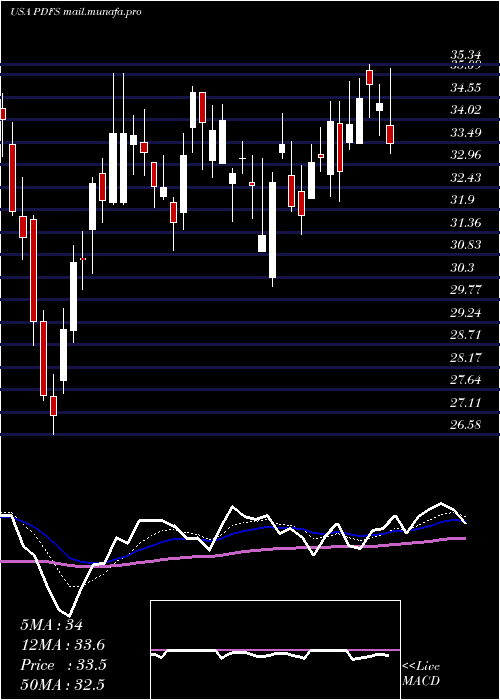Select the 31.9 price axis label

point(462,200)
